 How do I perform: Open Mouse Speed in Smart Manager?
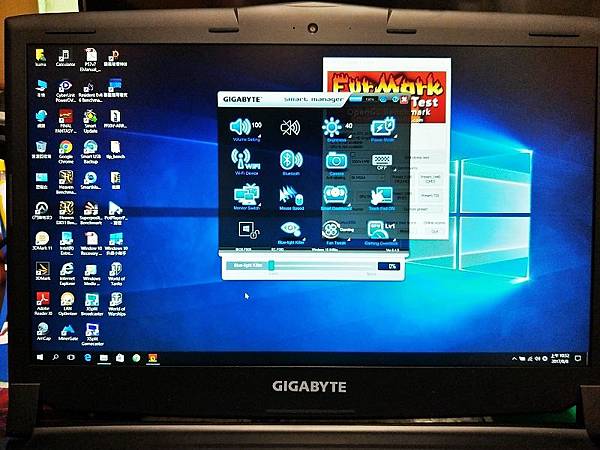pyautogui.click(x=291, y=197)
